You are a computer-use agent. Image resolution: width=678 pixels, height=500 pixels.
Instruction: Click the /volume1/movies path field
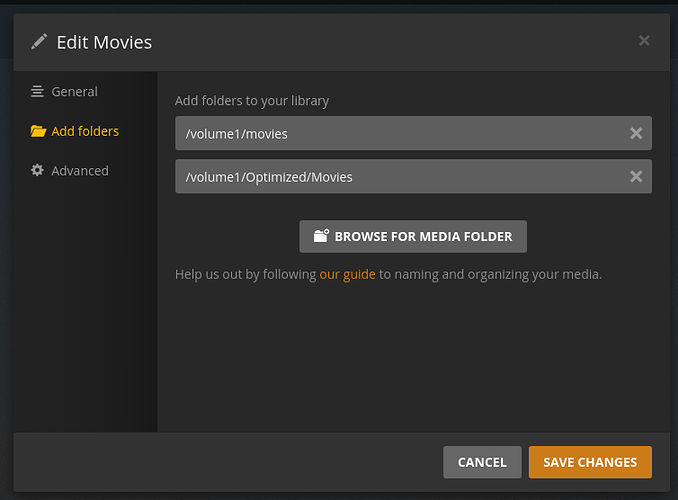(413, 133)
